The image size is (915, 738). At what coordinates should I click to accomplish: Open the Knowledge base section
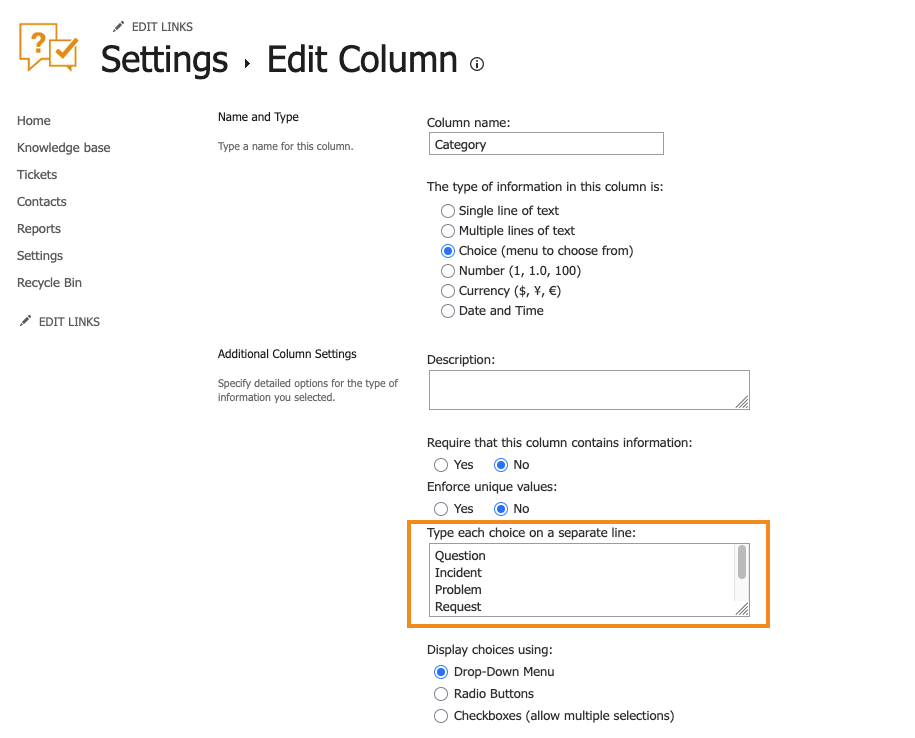click(x=63, y=147)
